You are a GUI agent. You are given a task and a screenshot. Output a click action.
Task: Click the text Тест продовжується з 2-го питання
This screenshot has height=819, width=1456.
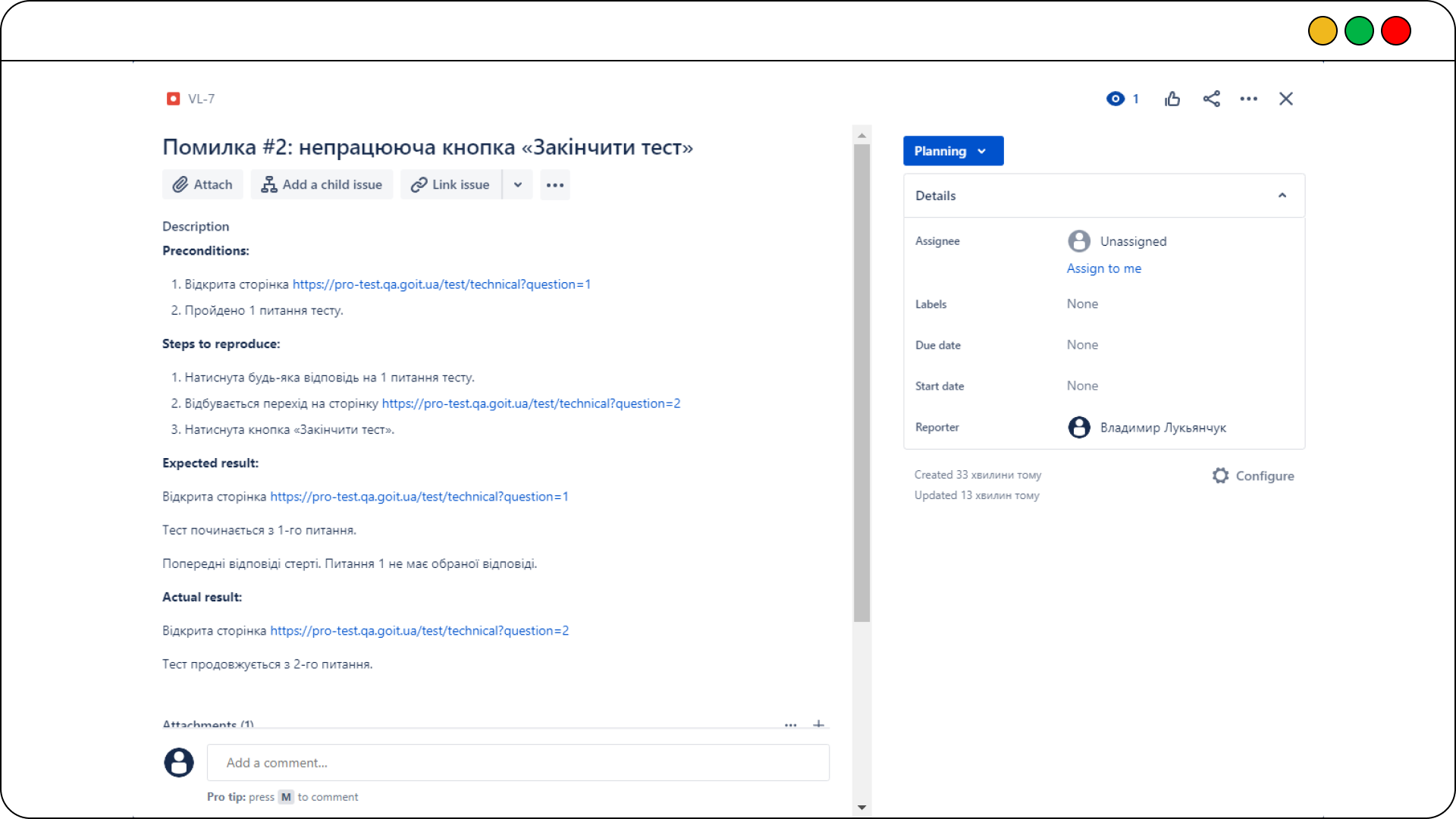[268, 664]
